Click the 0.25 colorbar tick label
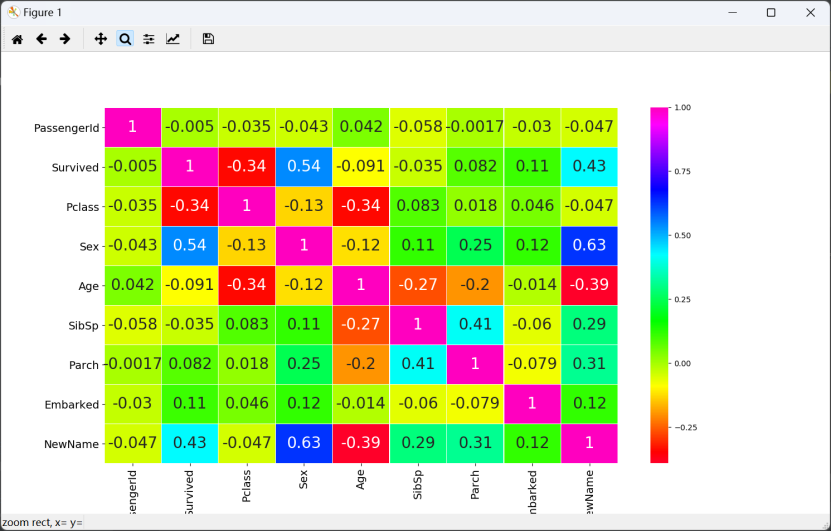The width and height of the screenshot is (831, 532). (x=683, y=300)
